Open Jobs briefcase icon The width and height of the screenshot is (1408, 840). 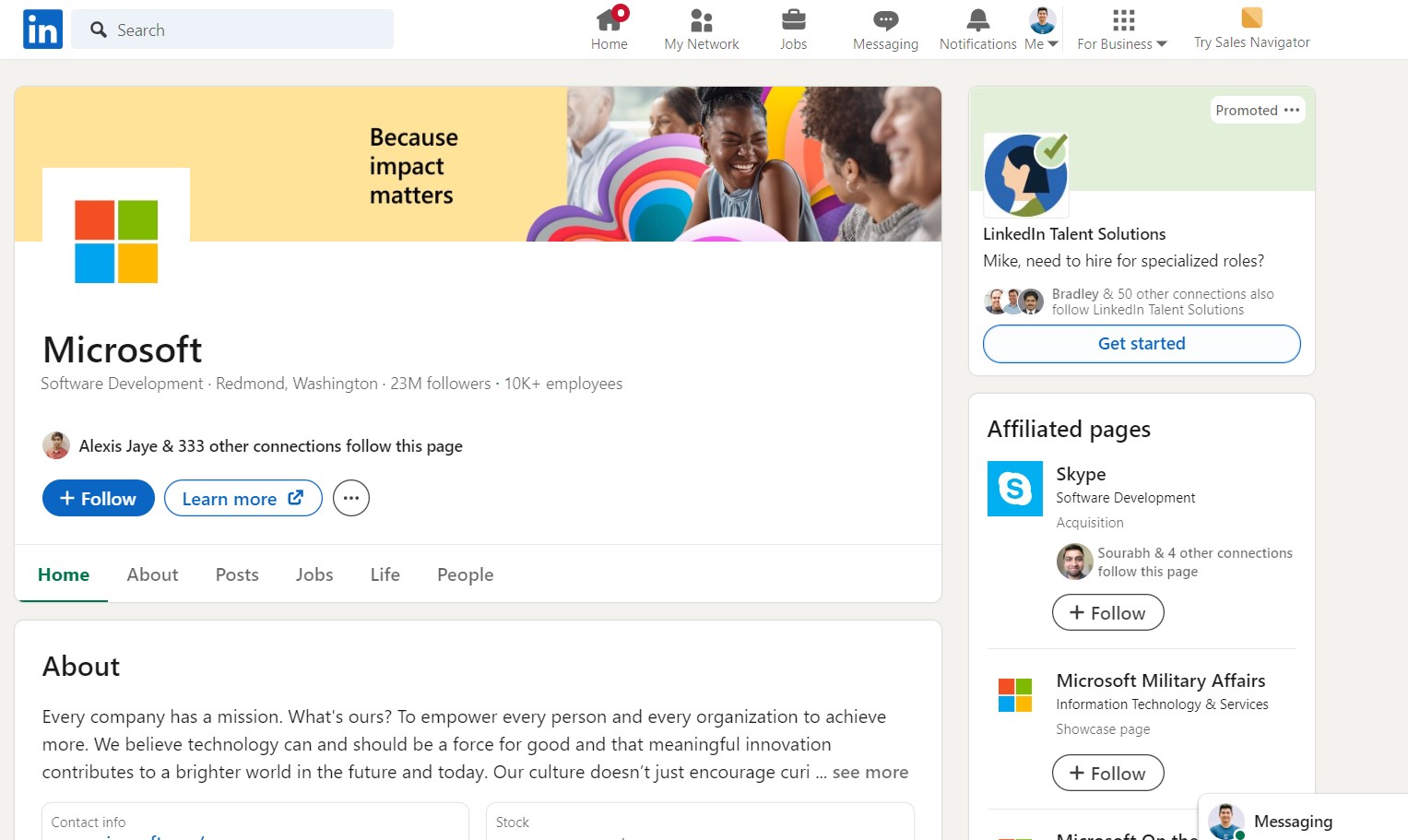point(793,19)
